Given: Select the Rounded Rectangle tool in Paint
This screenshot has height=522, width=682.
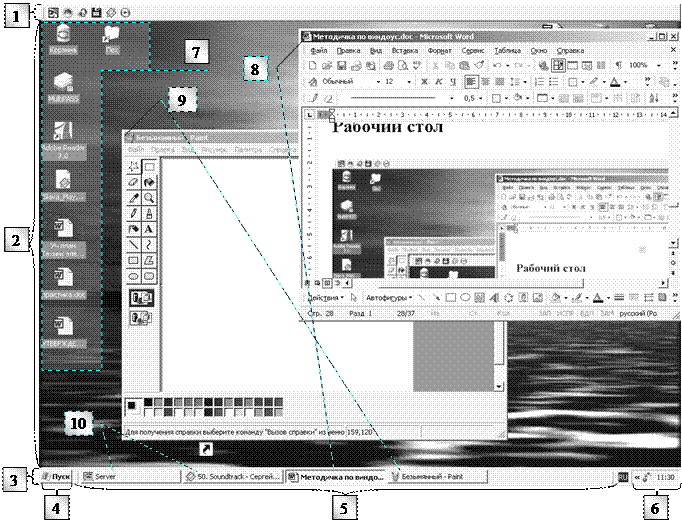Looking at the screenshot, I should click(x=149, y=276).
